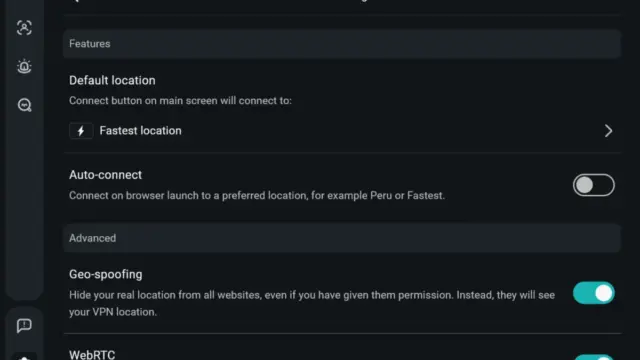Viewport: 640px width, 360px height.
Task: Click the settings gear at sidebar bottom
Action: point(24,357)
